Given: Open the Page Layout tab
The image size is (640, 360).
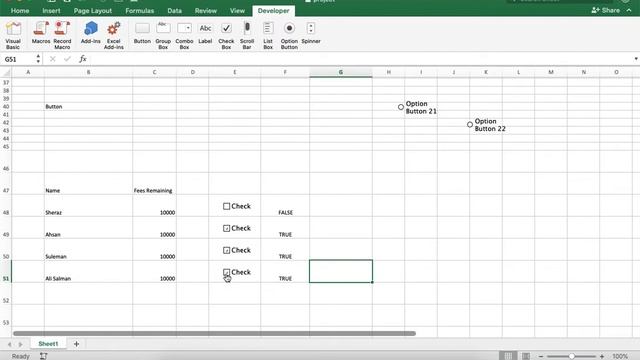Looking at the screenshot, I should 93,11.
